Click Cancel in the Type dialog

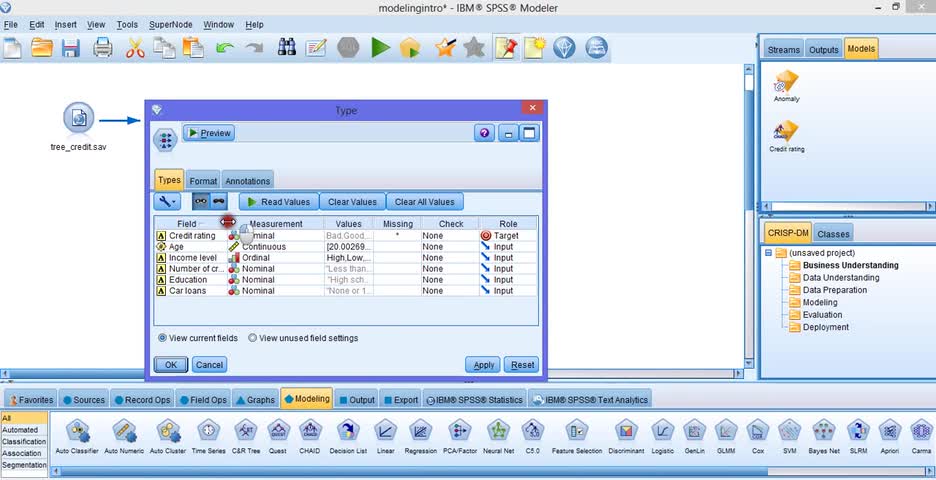(x=210, y=365)
